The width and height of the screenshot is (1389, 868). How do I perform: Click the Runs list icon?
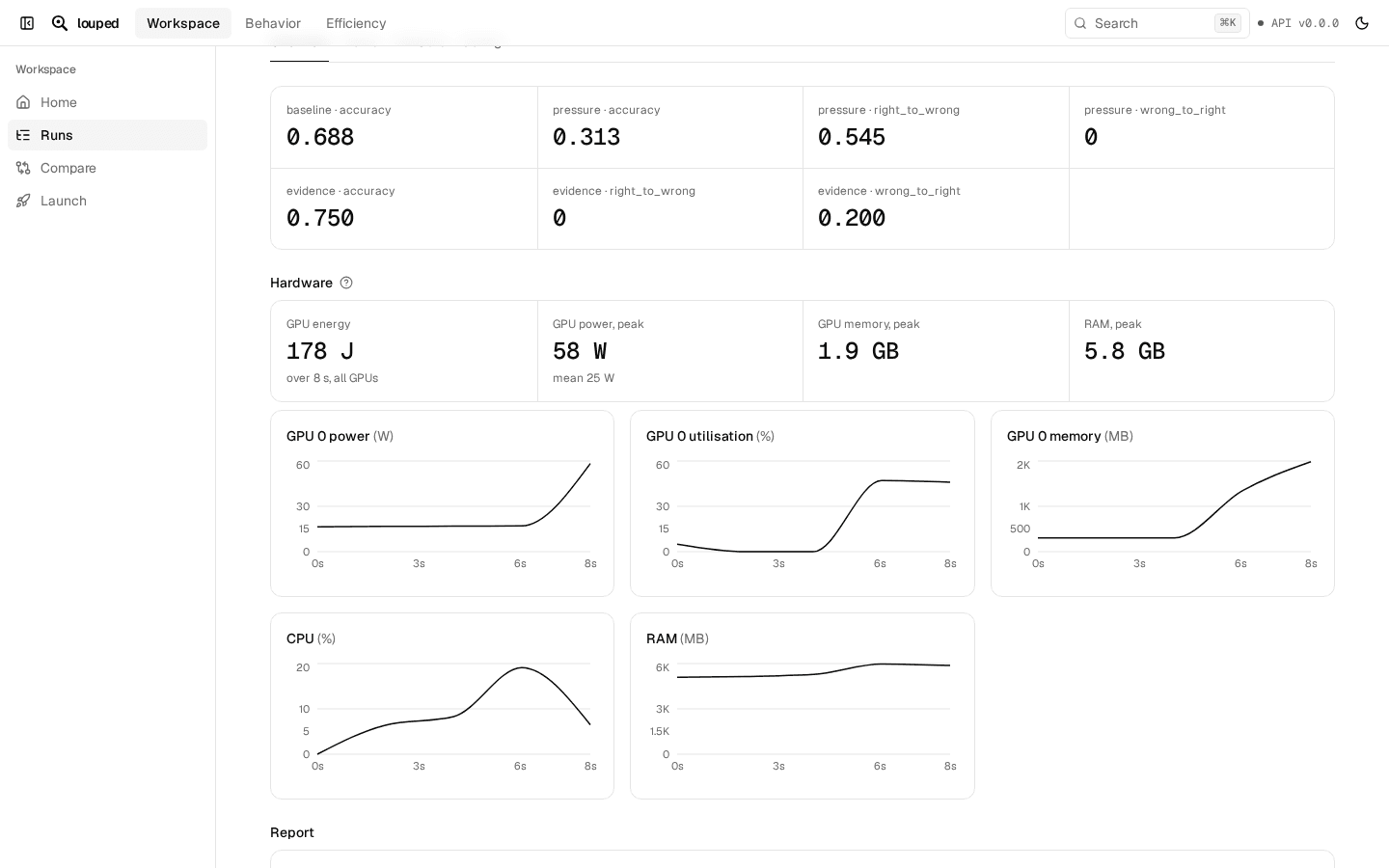point(23,135)
